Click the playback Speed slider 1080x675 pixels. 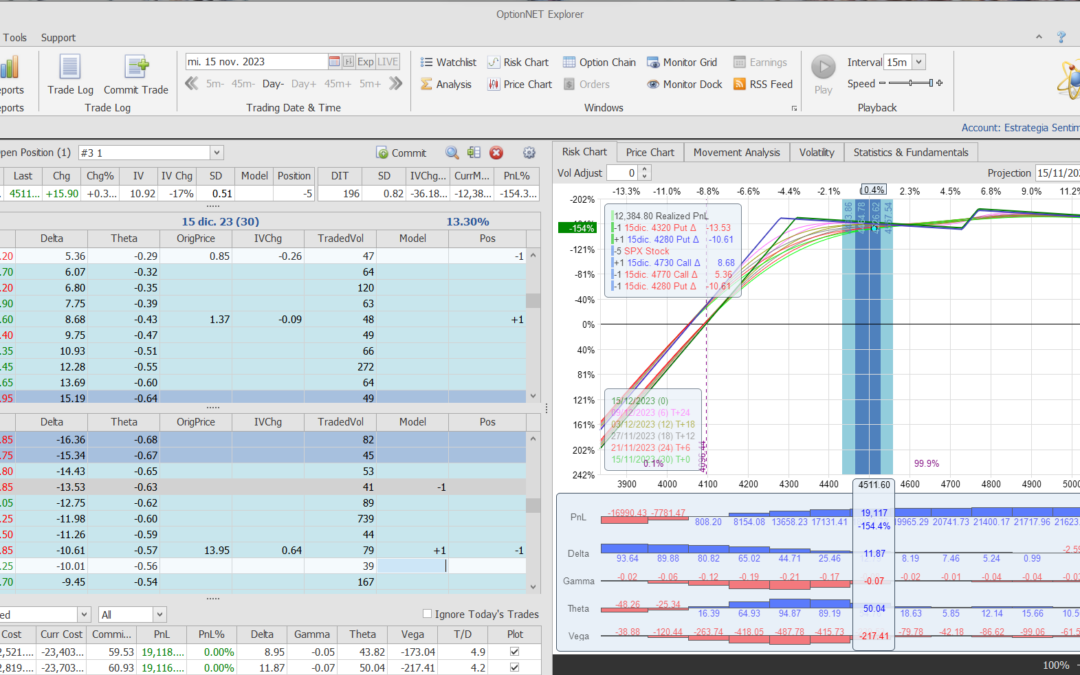tap(911, 84)
